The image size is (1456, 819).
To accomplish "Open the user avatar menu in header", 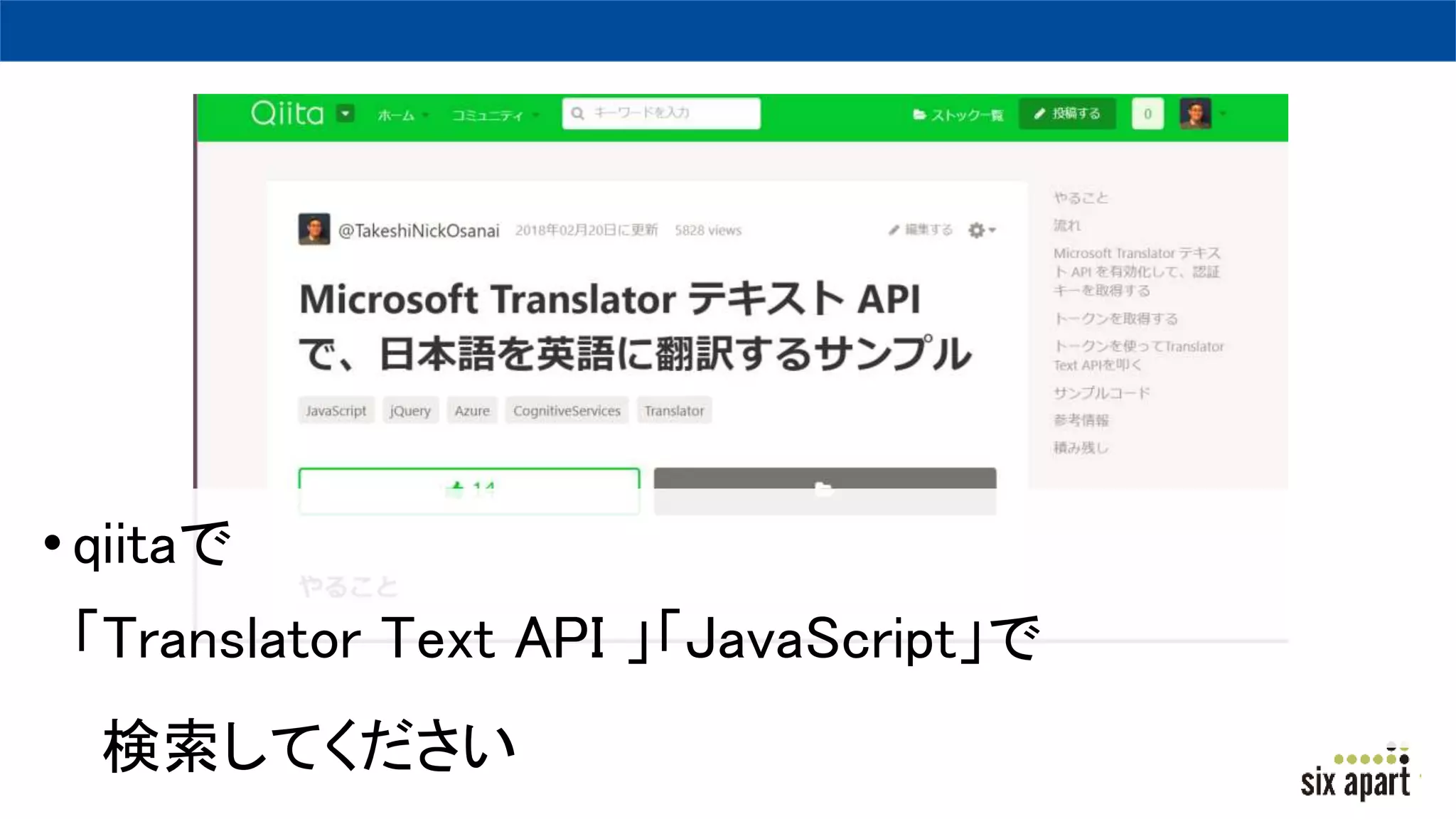I will click(x=1201, y=114).
